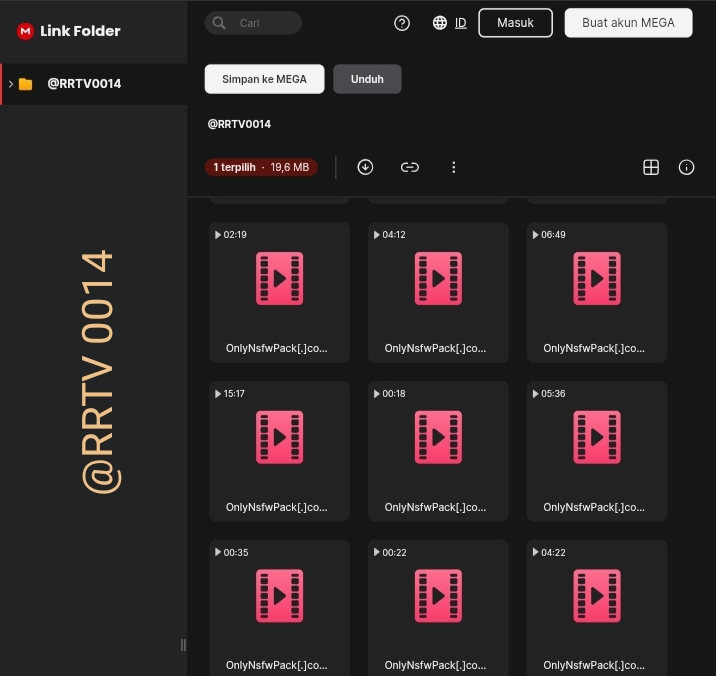Click the Unduh download button

point(367,79)
